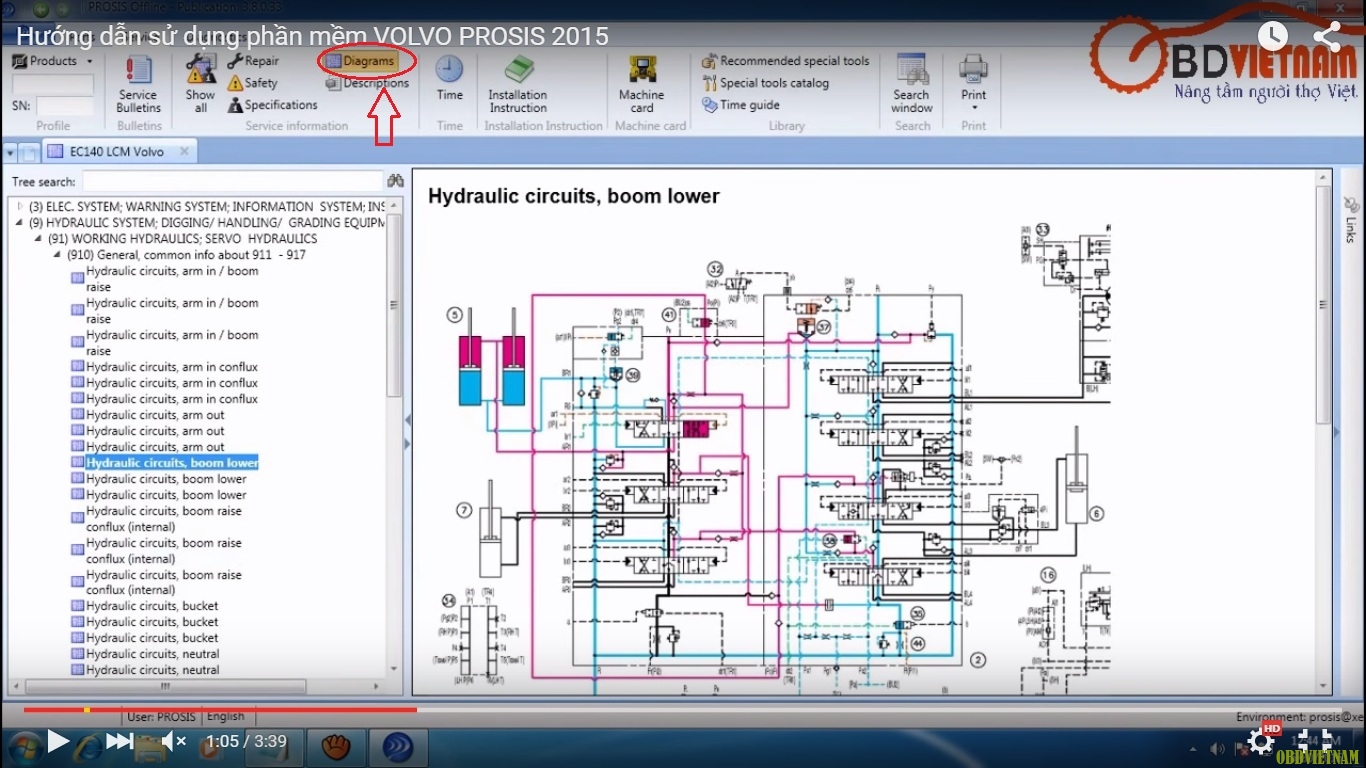Open the Links side panel
Screen dimensions: 1366x768
click(1350, 229)
